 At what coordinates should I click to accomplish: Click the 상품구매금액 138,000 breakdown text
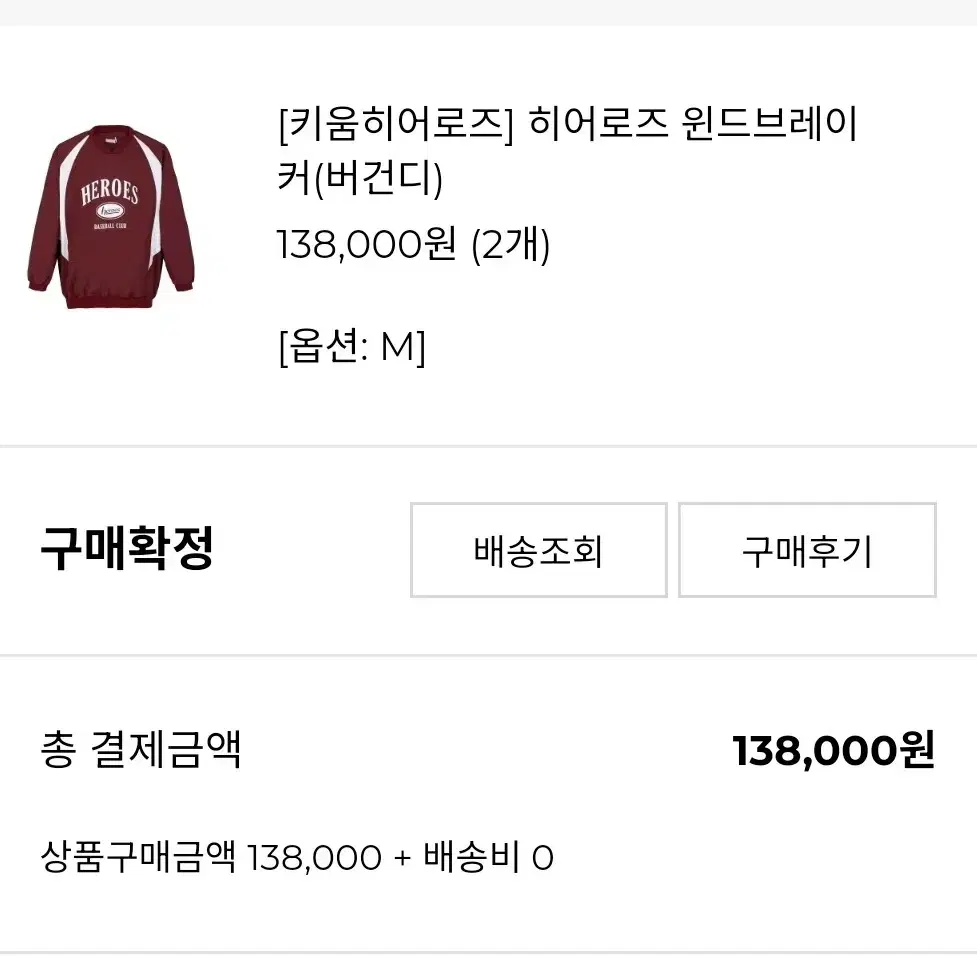[211, 857]
